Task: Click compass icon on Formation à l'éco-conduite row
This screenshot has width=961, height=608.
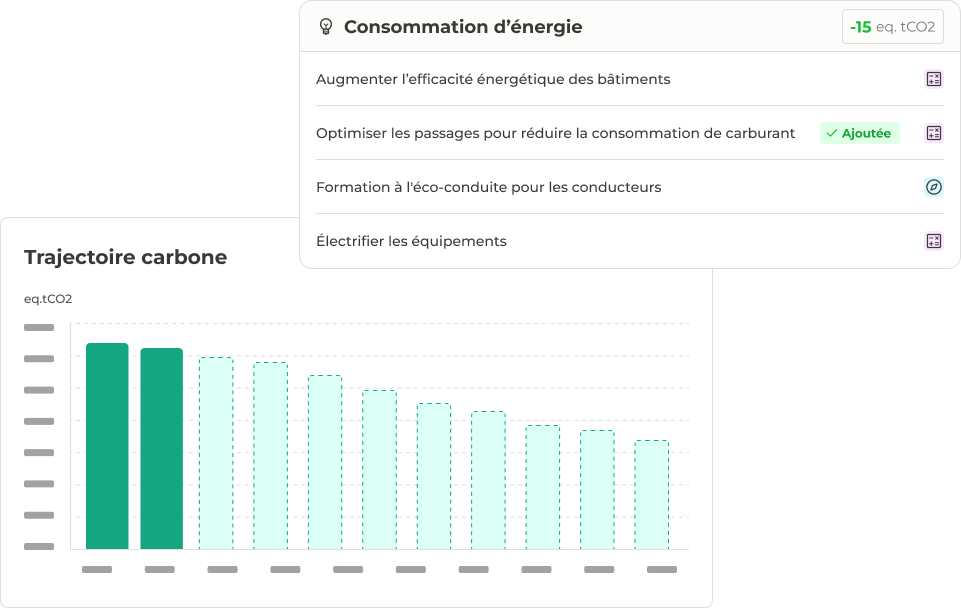Action: tap(934, 187)
